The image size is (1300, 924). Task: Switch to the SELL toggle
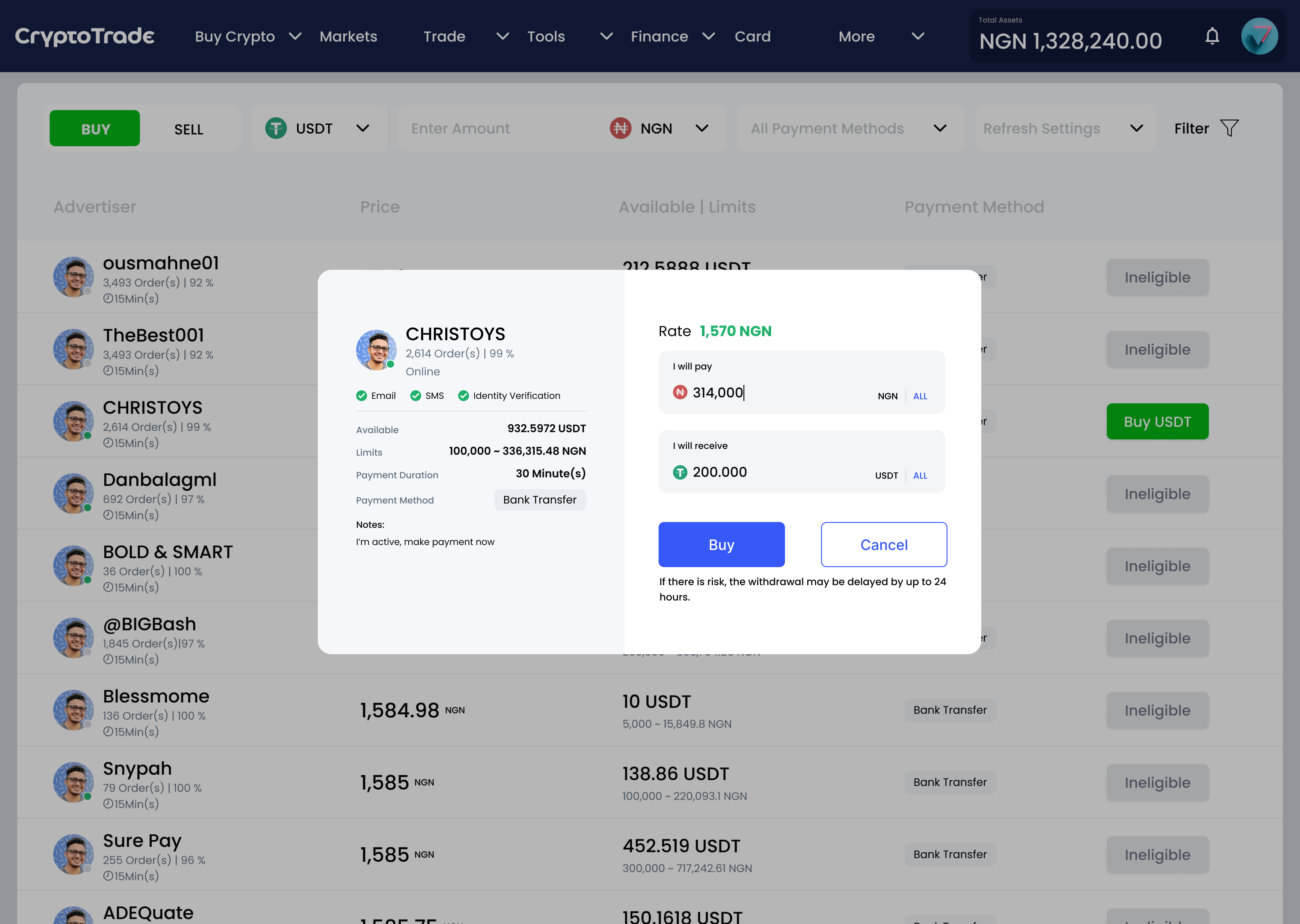(188, 129)
